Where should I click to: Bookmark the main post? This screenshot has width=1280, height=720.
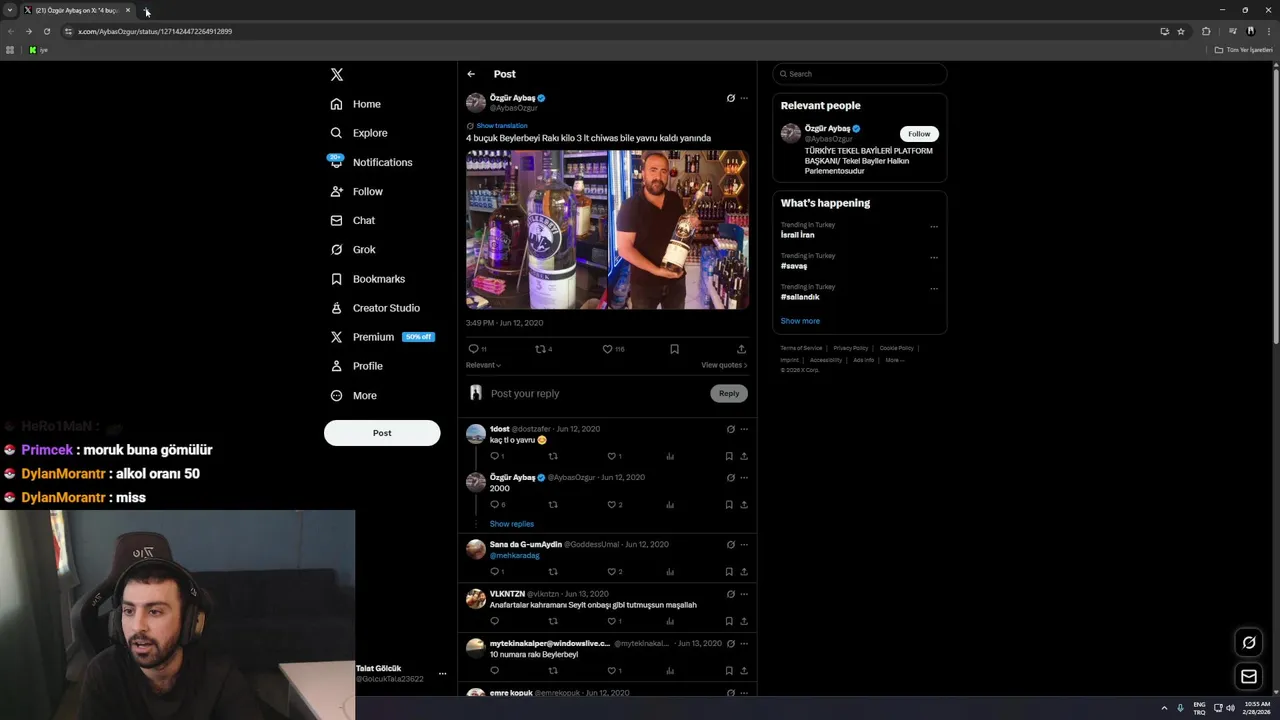coord(674,349)
